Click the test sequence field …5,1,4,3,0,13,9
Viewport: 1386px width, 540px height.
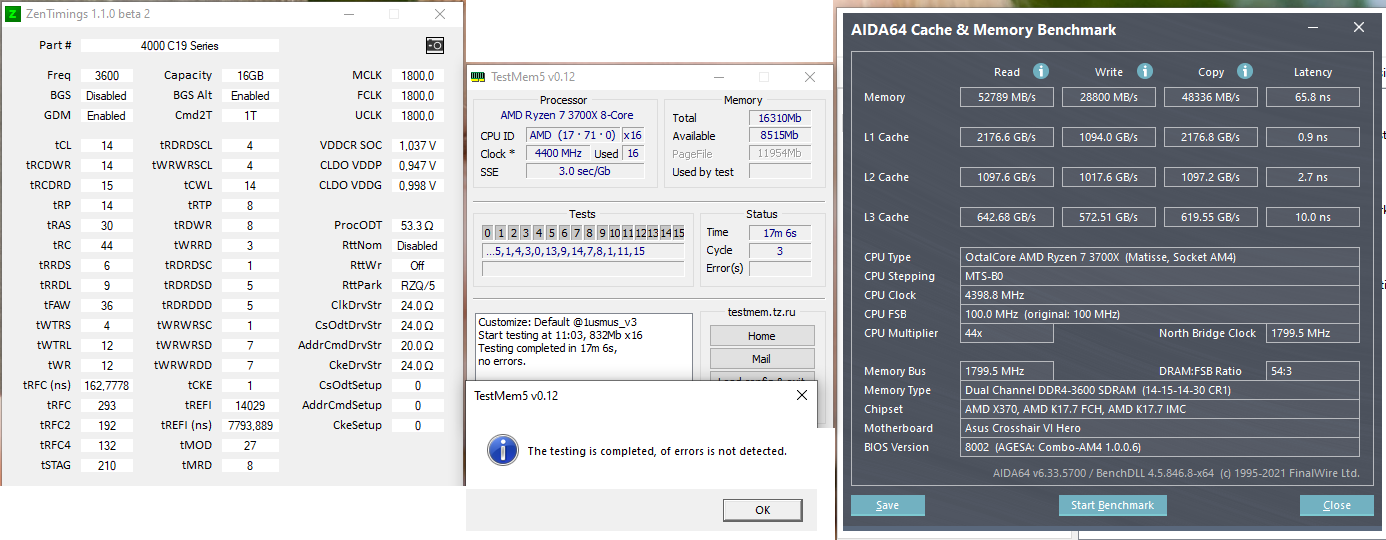tap(583, 251)
